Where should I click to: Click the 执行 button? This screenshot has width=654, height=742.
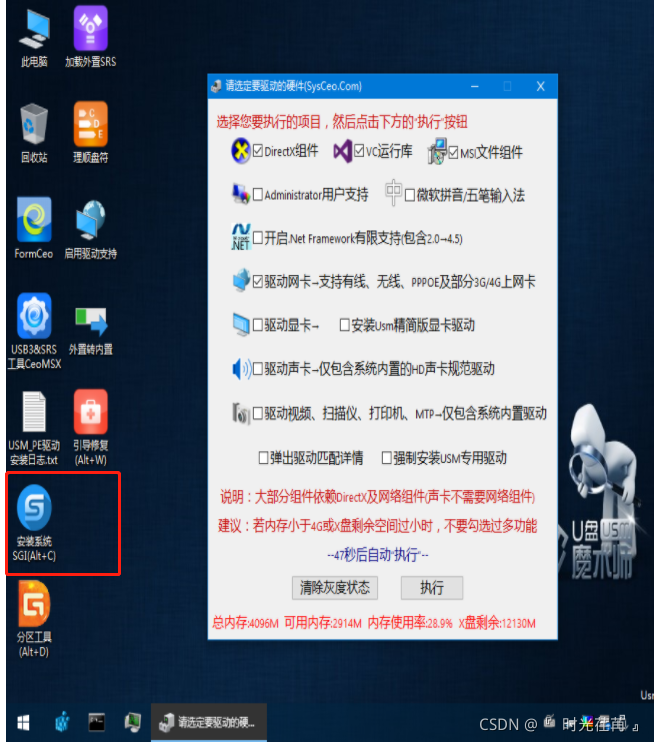click(432, 588)
